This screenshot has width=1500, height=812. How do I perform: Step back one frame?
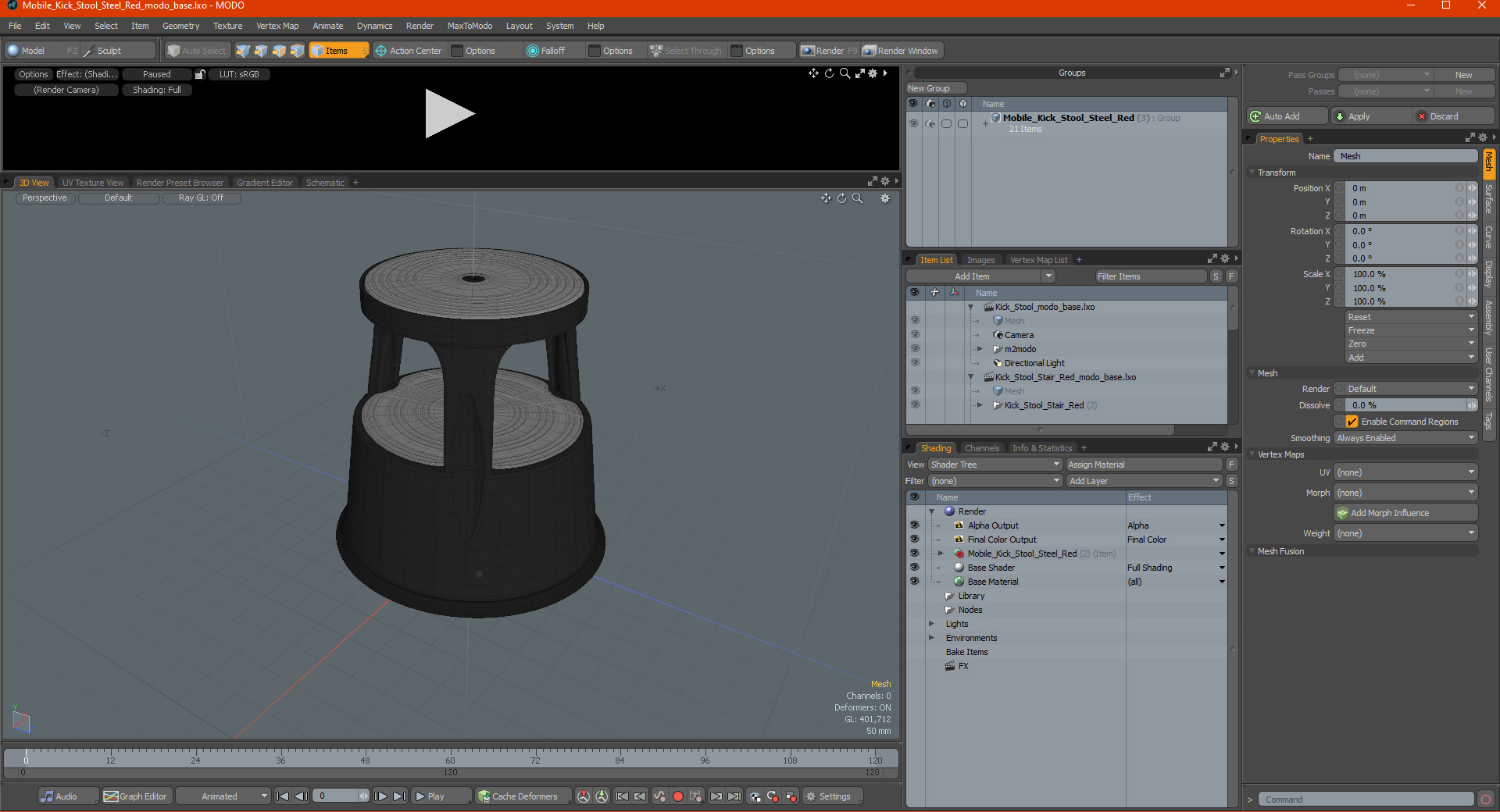click(x=302, y=796)
